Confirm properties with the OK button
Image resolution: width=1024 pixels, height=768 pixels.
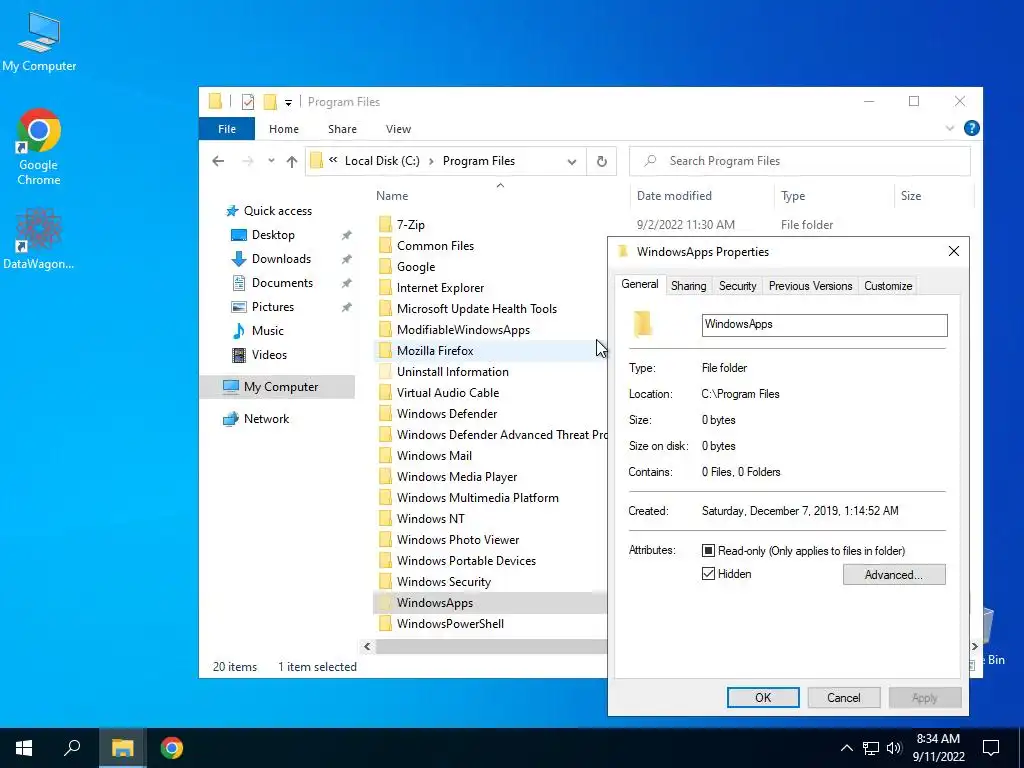click(x=763, y=697)
